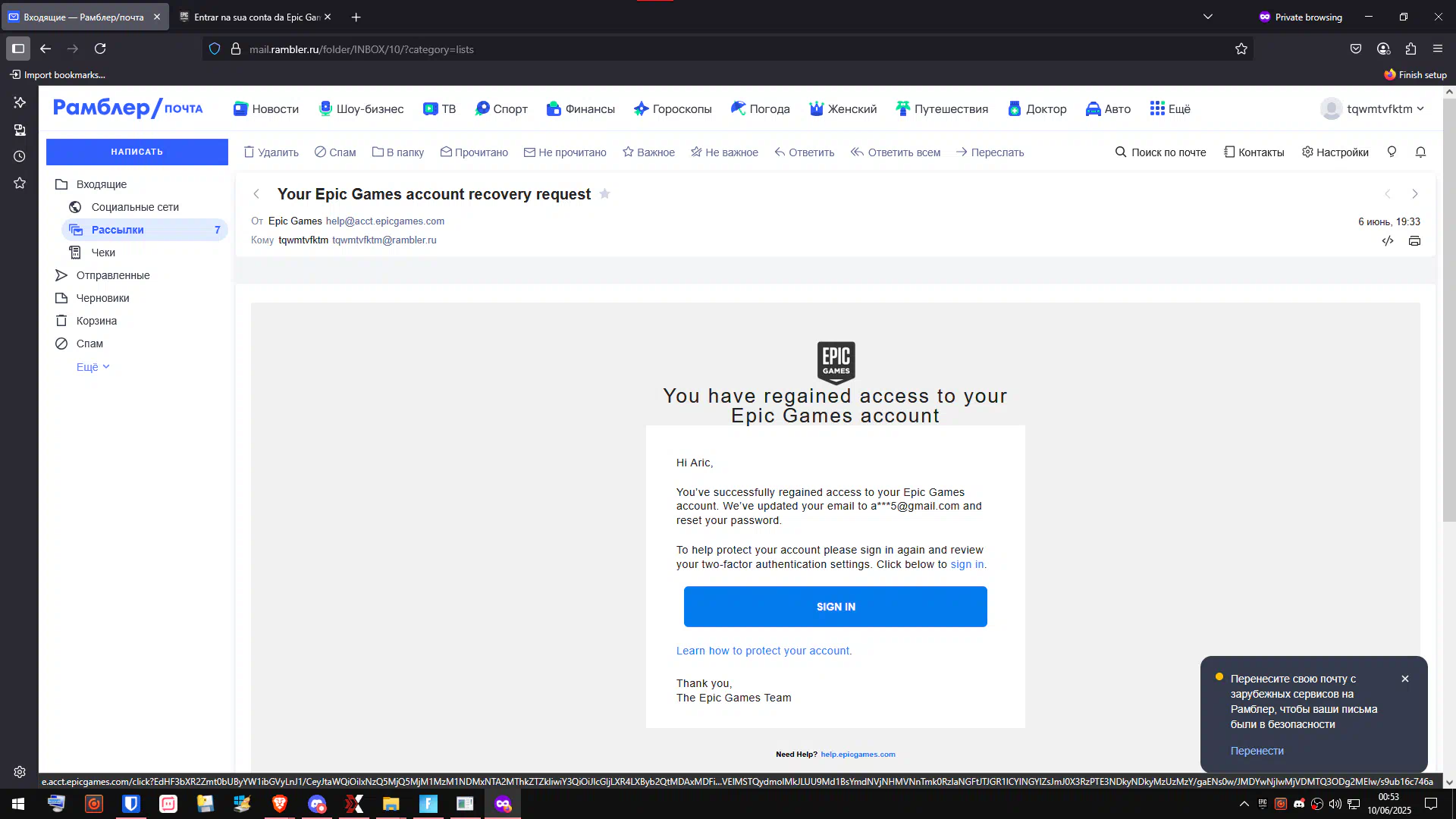Open the Спам folder in the sidebar

pyautogui.click(x=89, y=344)
